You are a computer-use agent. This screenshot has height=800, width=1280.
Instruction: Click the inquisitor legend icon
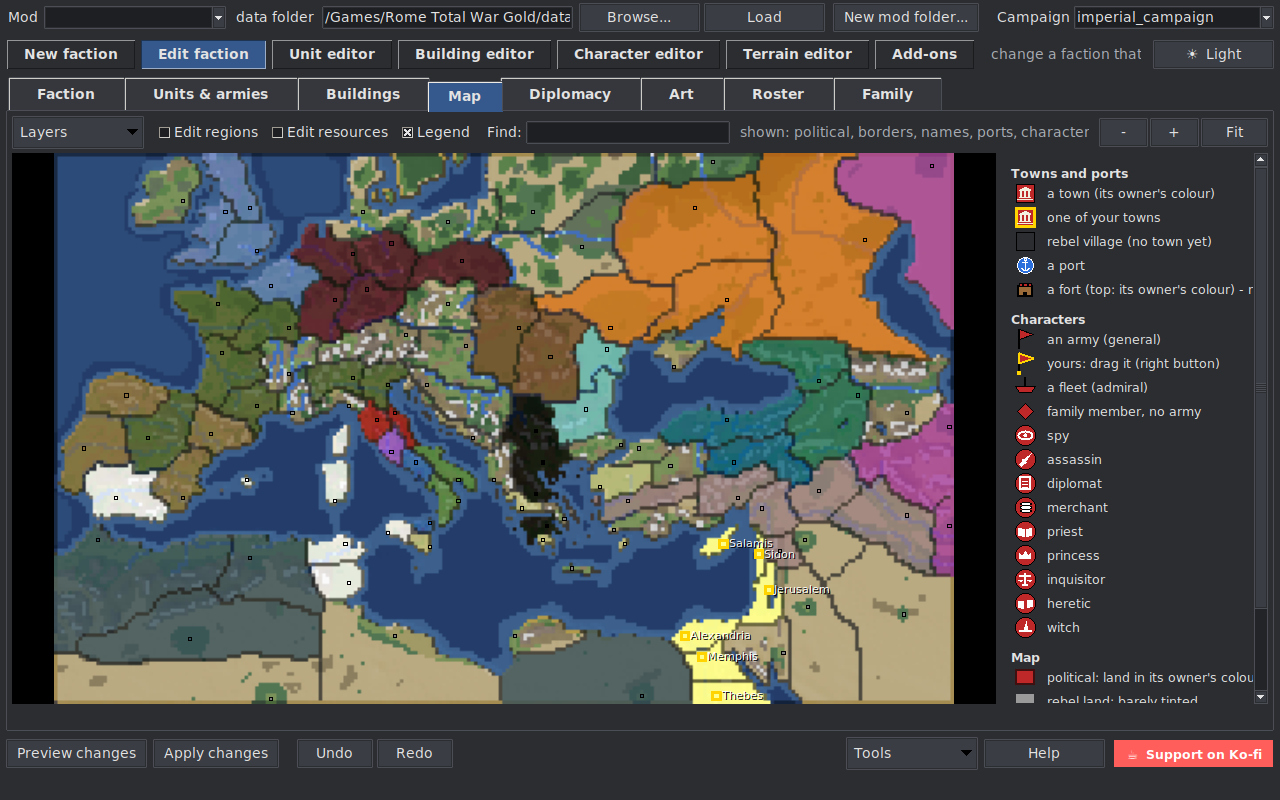[1025, 580]
